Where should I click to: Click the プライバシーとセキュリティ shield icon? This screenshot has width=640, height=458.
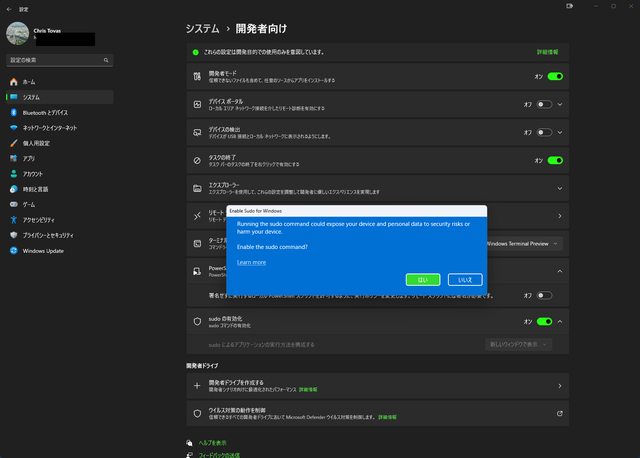(13, 235)
